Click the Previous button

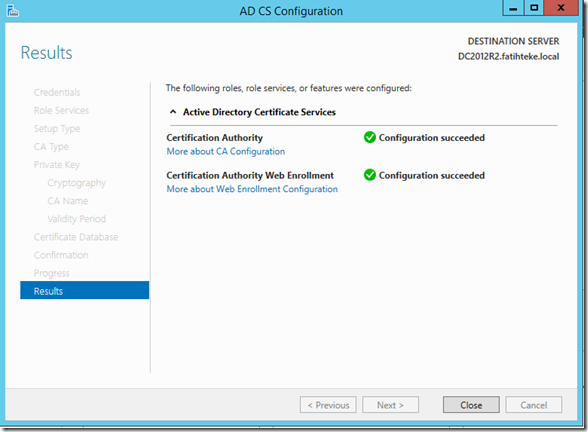[328, 405]
